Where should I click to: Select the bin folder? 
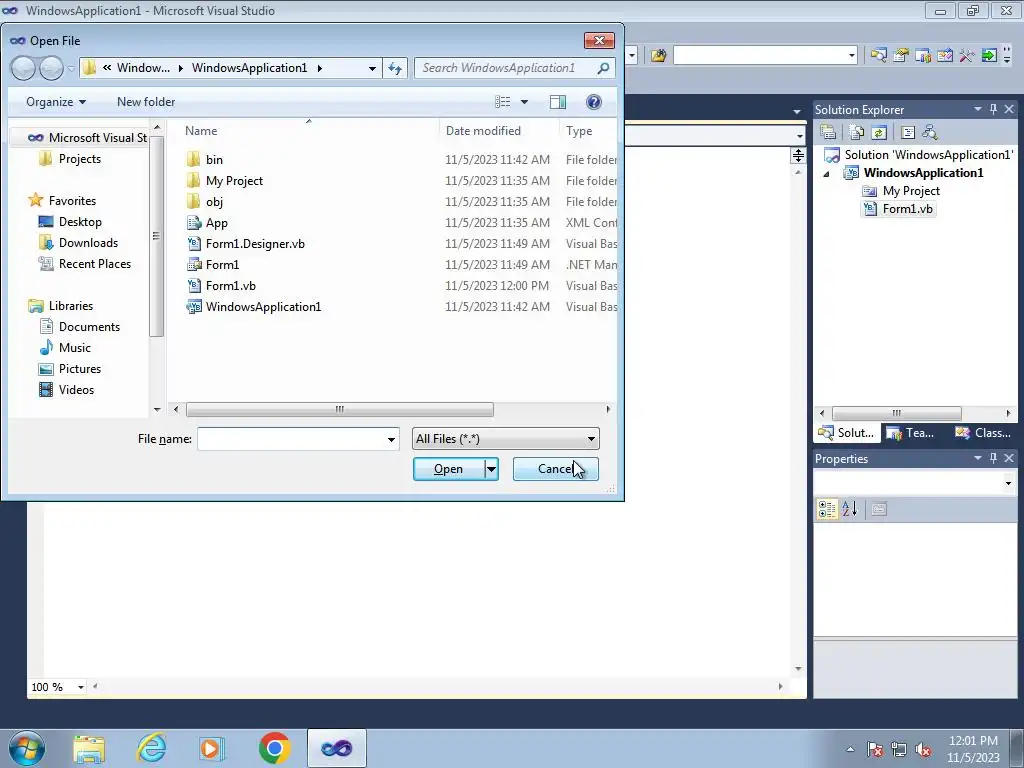[x=214, y=159]
